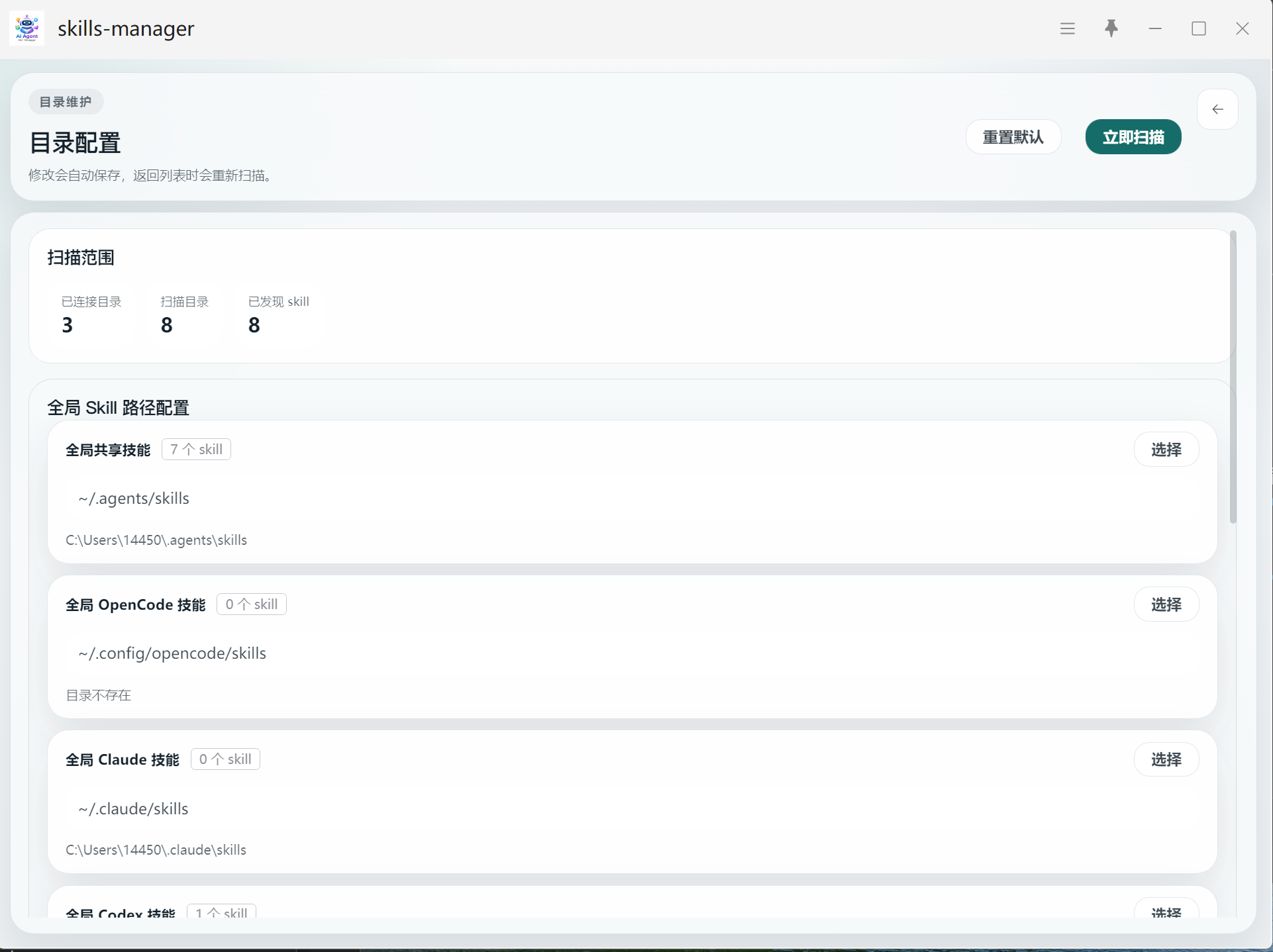Click 选择 for 全局 OpenCode 技能
This screenshot has height=952, width=1273.
[1166, 604]
